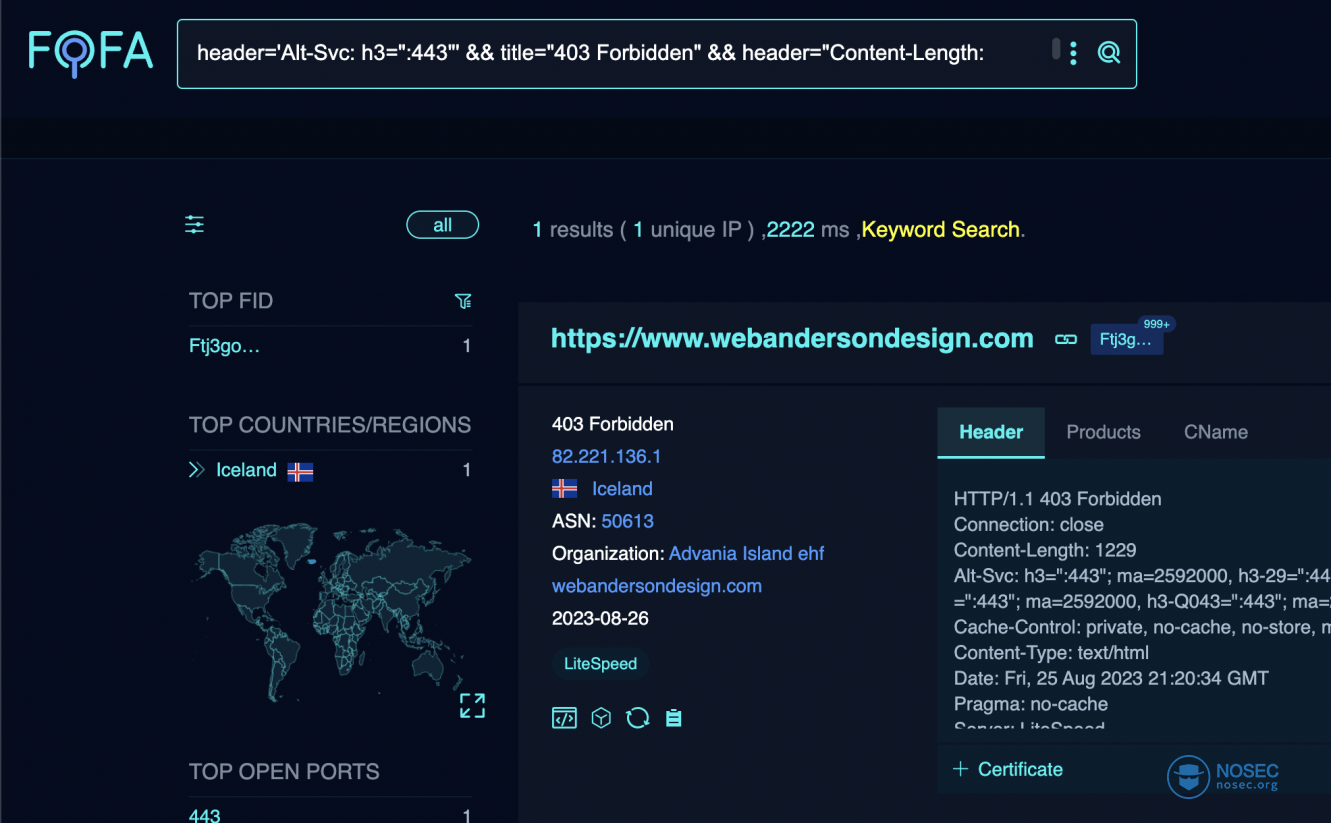Click the Iceland flag in the country list
The width and height of the screenshot is (1331, 823).
click(300, 471)
